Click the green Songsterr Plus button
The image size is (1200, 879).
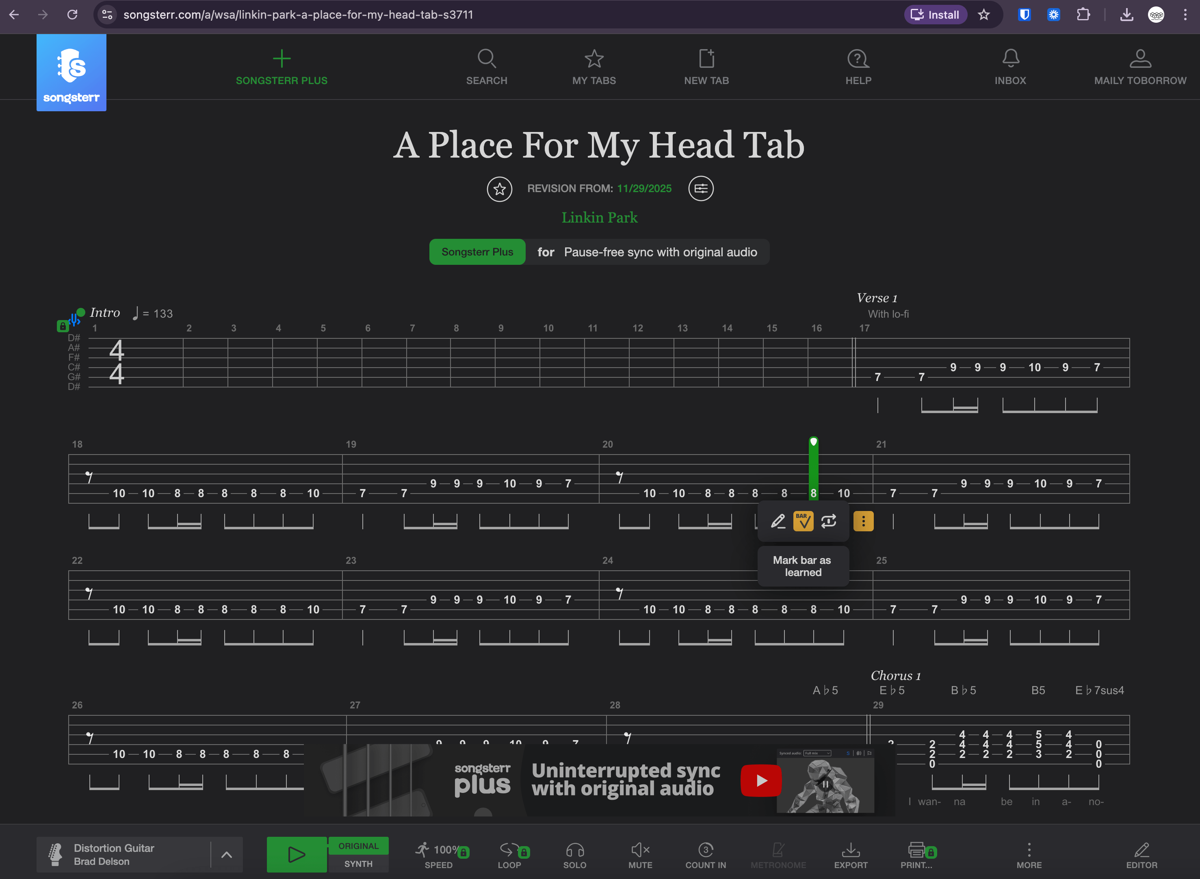(x=477, y=252)
